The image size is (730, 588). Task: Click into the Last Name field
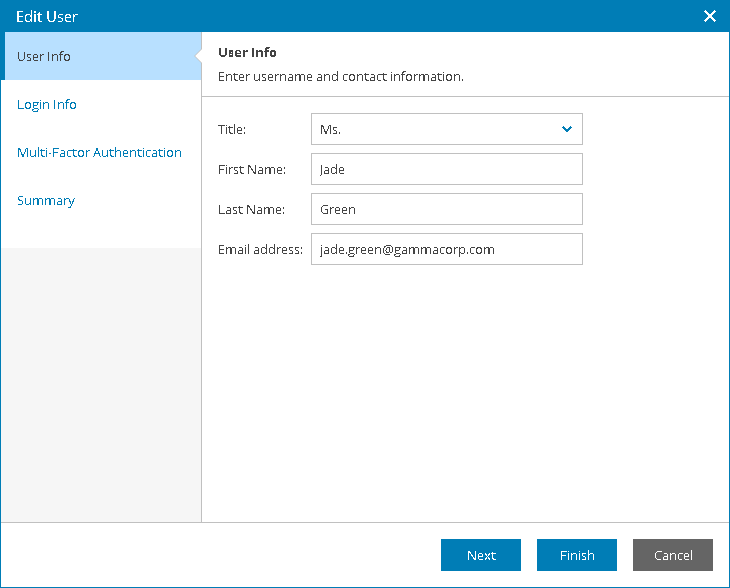pos(446,209)
